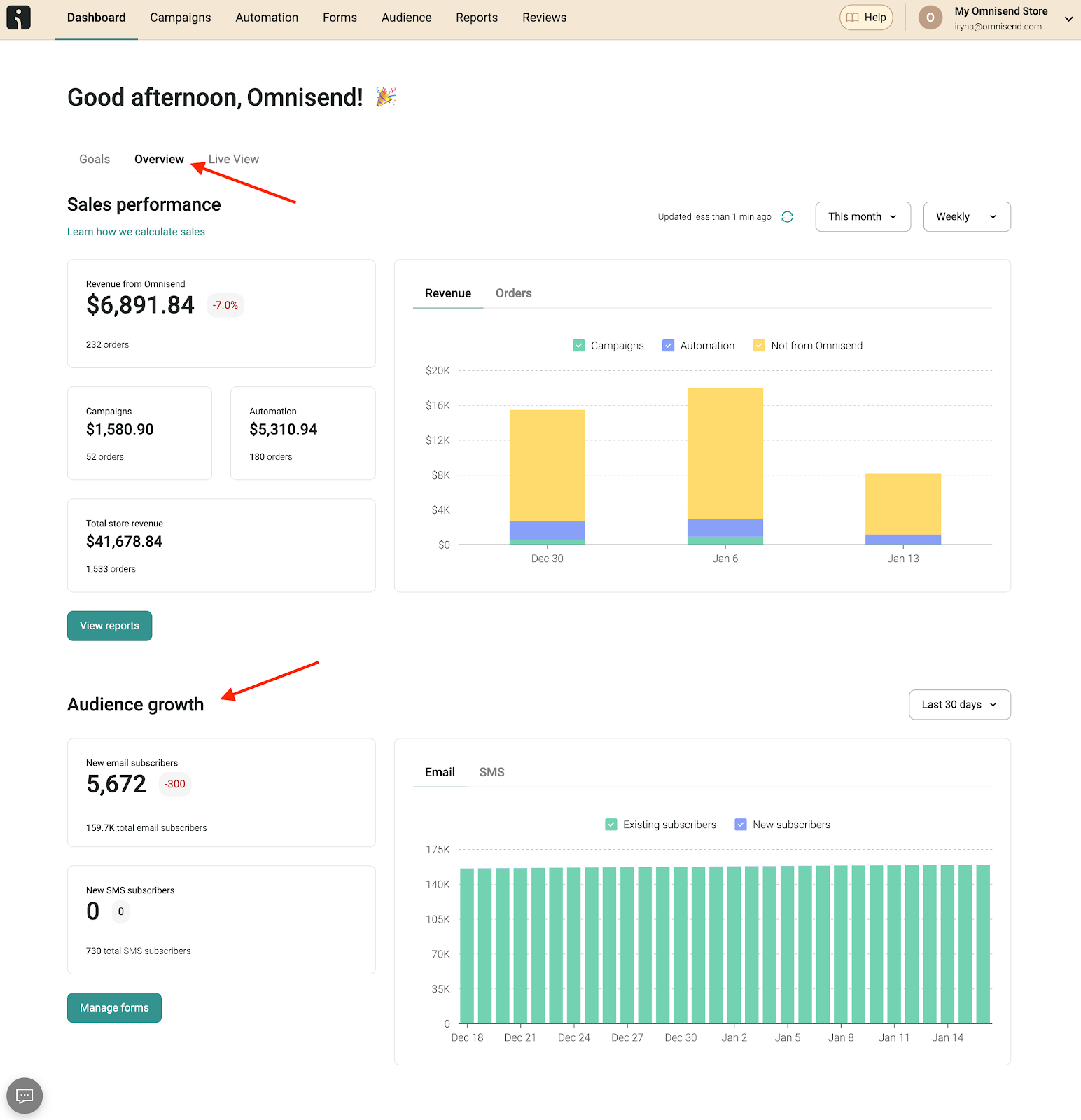Click the -7.0% revenue change badge

225,306
